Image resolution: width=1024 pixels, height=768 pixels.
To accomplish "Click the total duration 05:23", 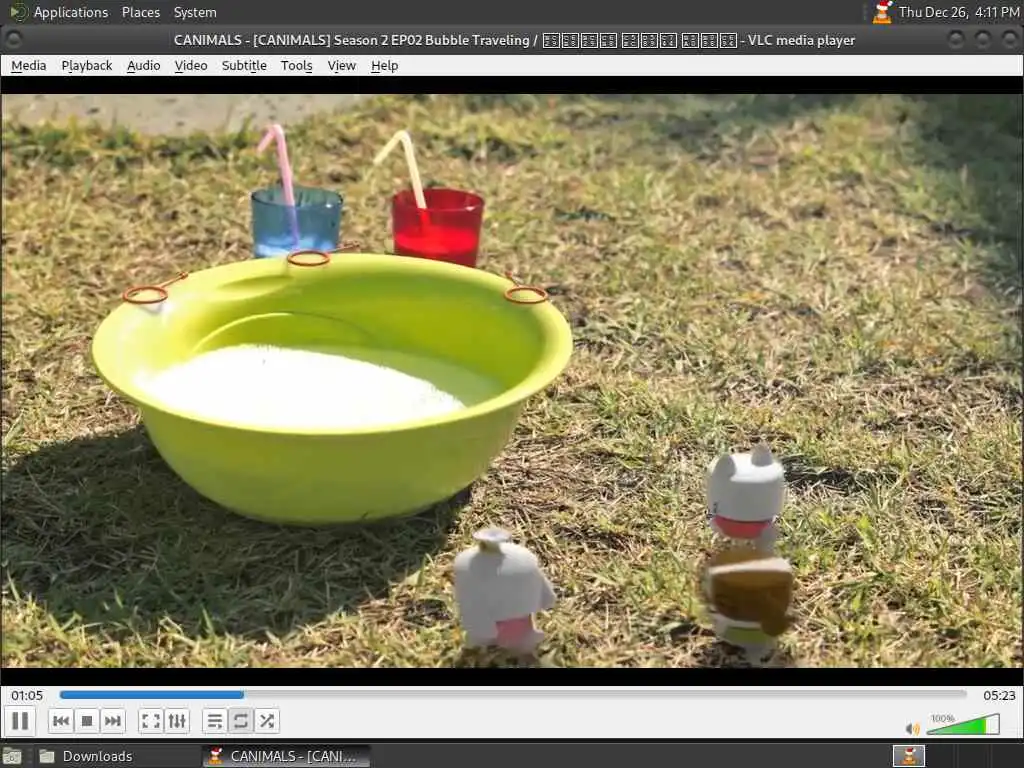I will pyautogui.click(x=999, y=696).
